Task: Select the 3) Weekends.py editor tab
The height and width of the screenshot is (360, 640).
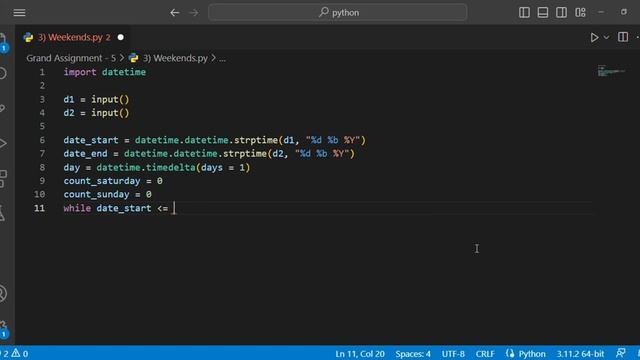Action: click(x=74, y=37)
